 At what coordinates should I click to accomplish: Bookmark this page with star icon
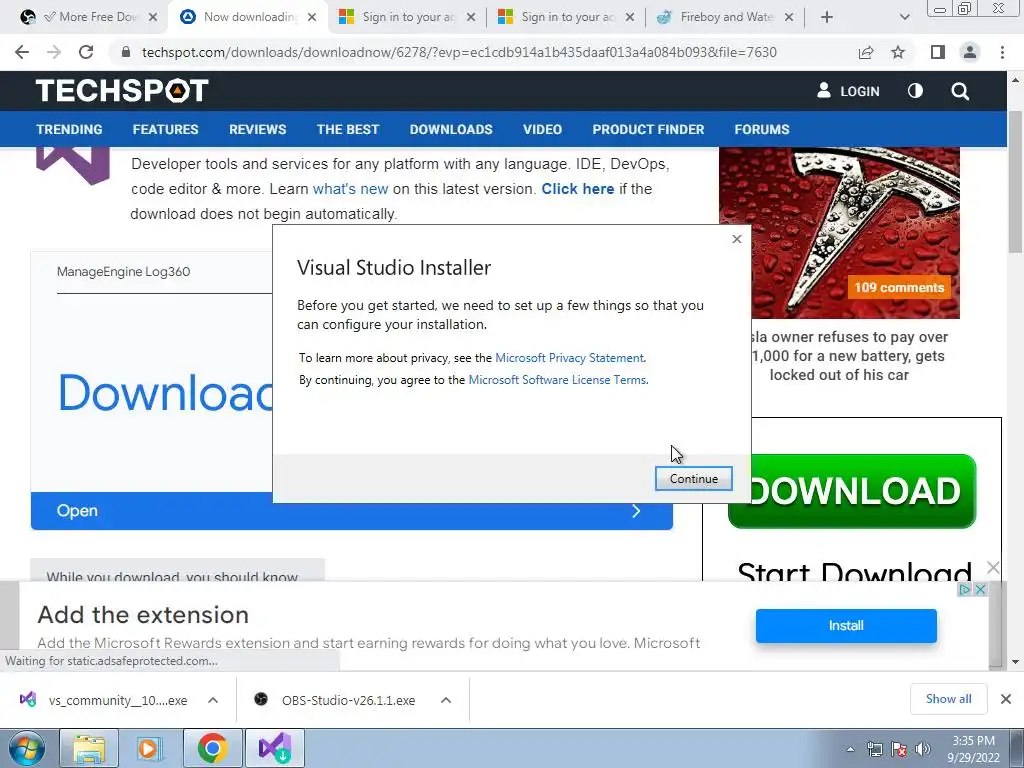tap(898, 52)
